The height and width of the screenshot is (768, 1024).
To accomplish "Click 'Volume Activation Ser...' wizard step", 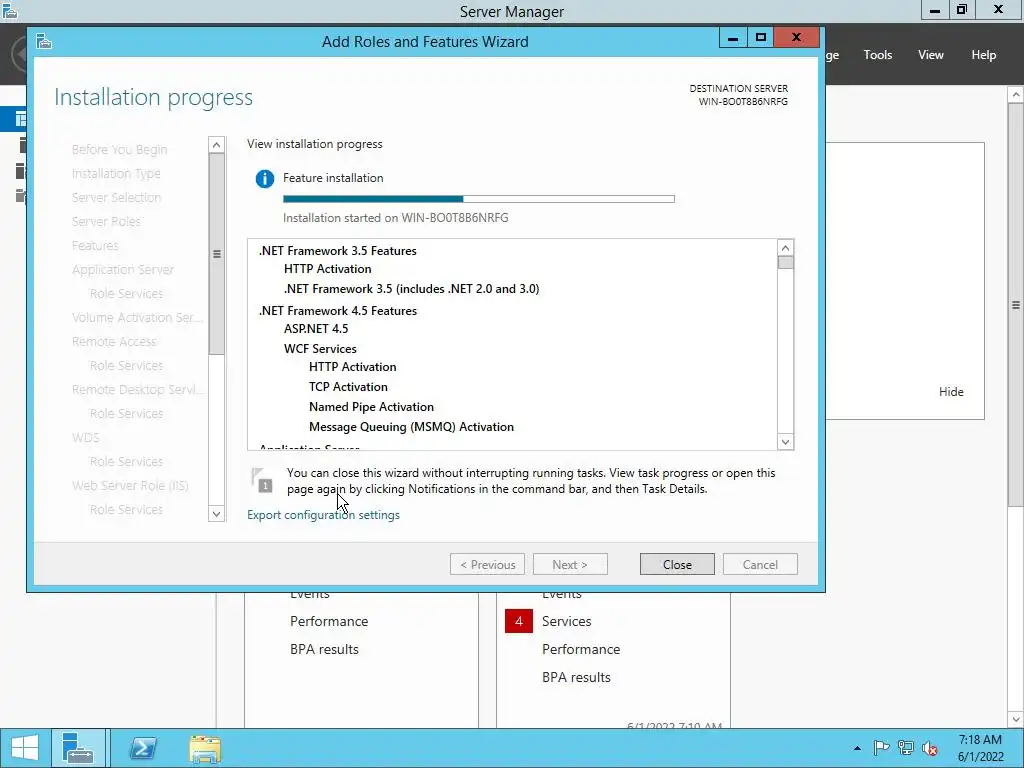I will (137, 317).
